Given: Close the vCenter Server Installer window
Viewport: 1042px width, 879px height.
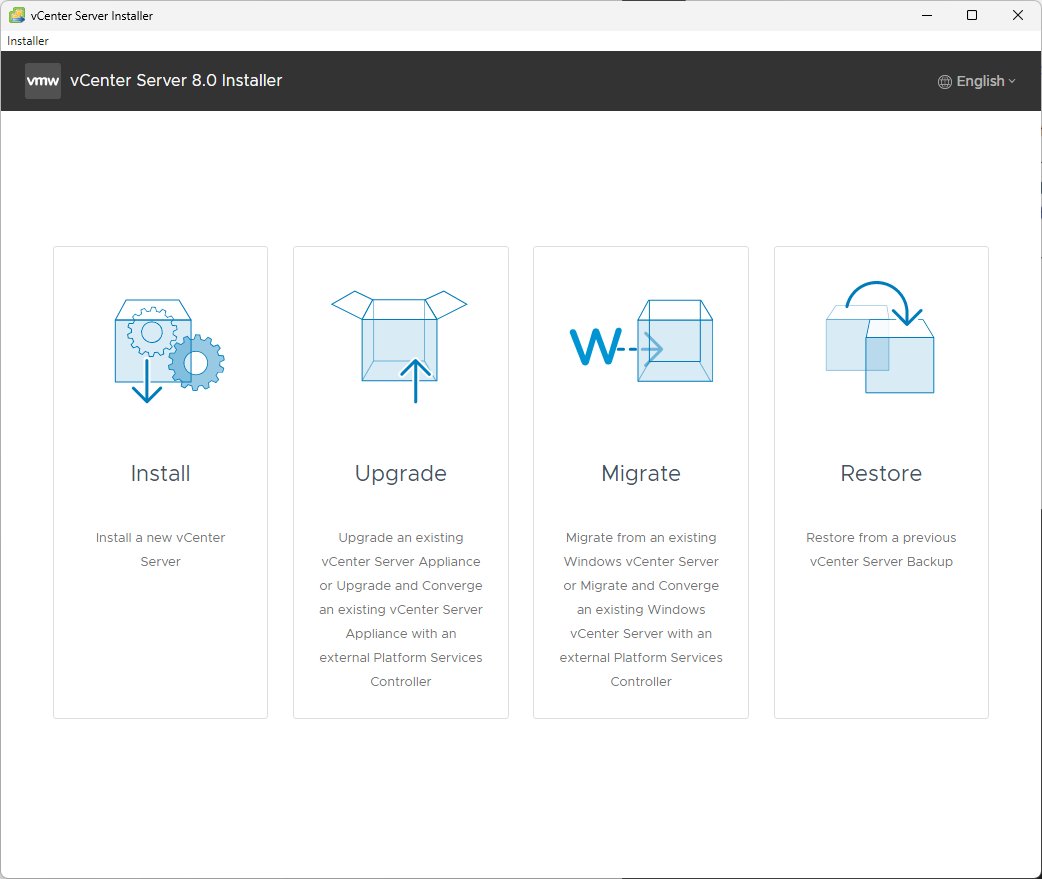Looking at the screenshot, I should click(1017, 15).
